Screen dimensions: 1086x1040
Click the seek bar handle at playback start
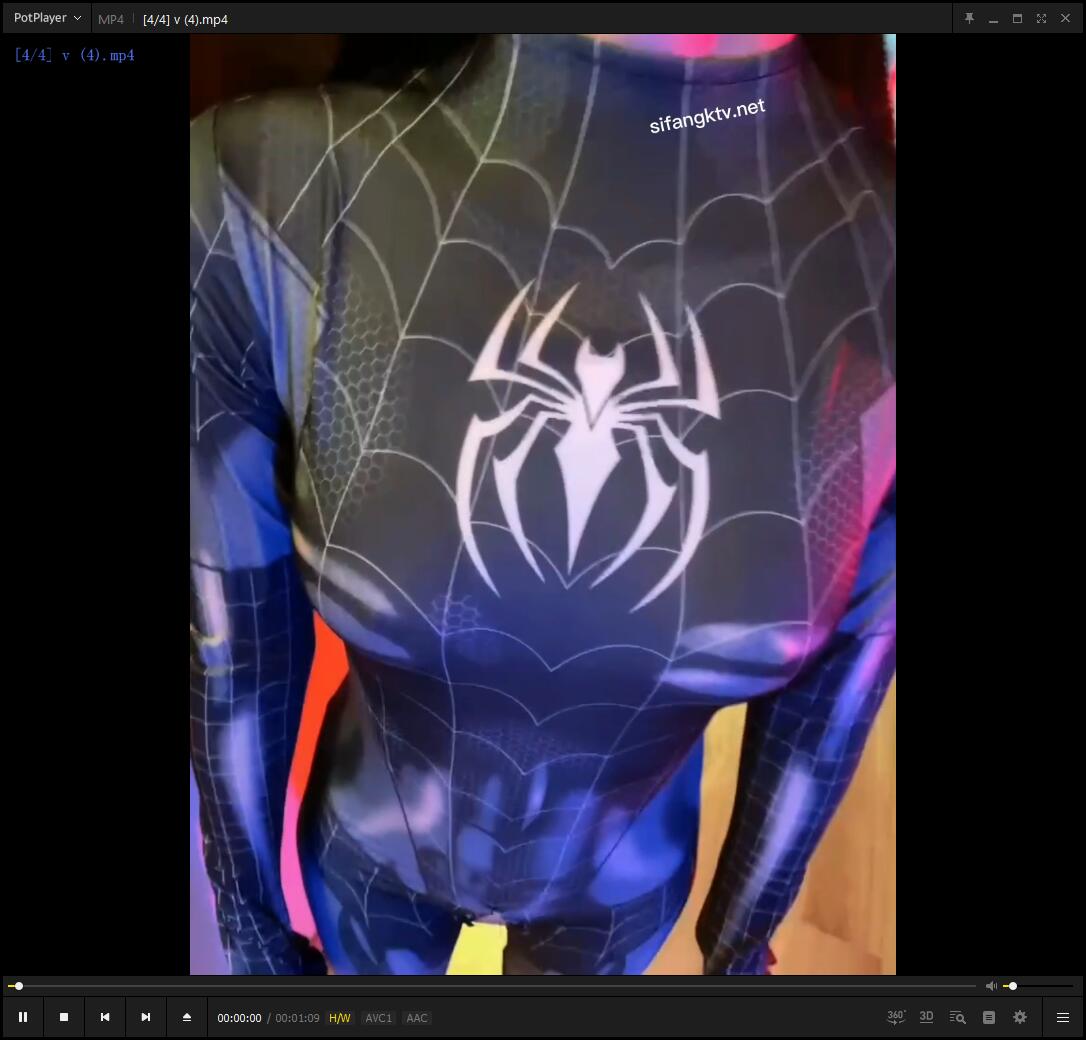tap(19, 986)
